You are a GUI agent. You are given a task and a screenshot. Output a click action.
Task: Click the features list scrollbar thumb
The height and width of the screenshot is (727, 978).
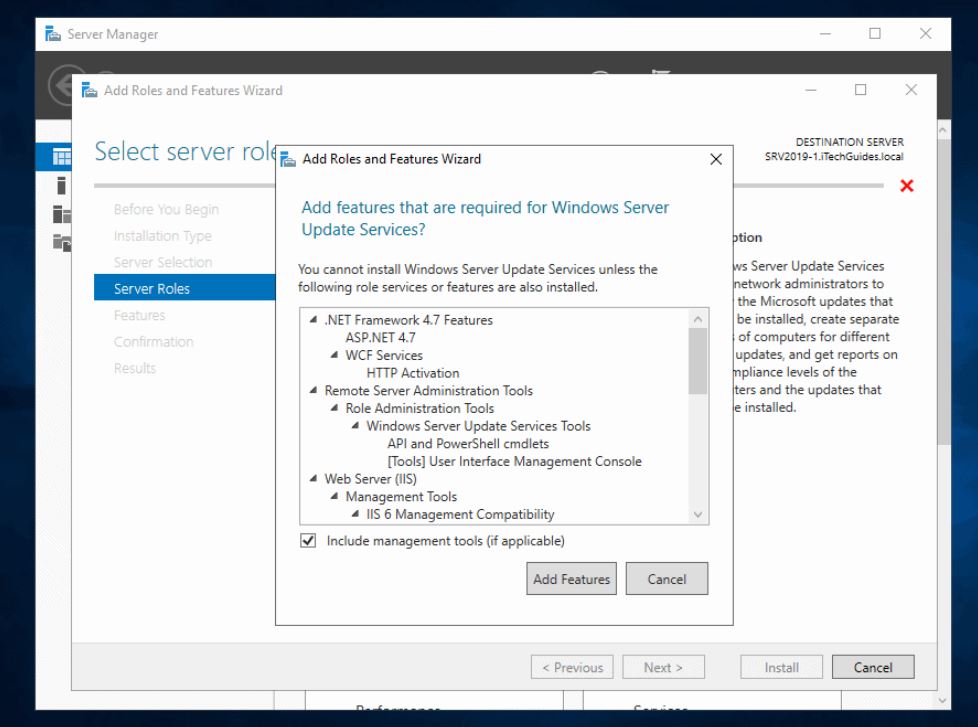coord(698,361)
